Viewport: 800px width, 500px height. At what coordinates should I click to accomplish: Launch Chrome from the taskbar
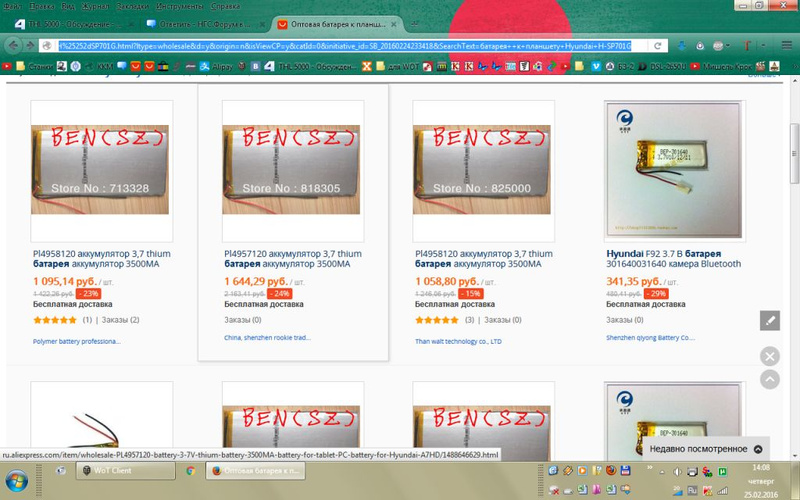[191, 470]
